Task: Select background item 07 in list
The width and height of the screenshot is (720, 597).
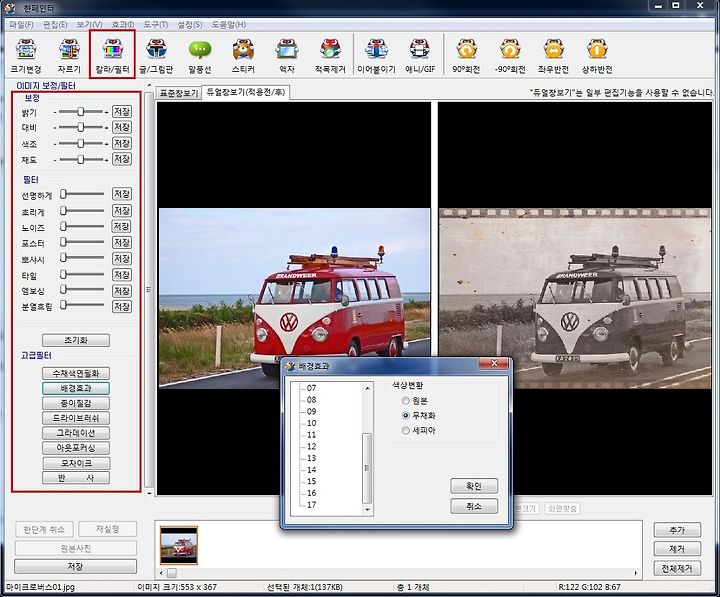Action: (311, 388)
